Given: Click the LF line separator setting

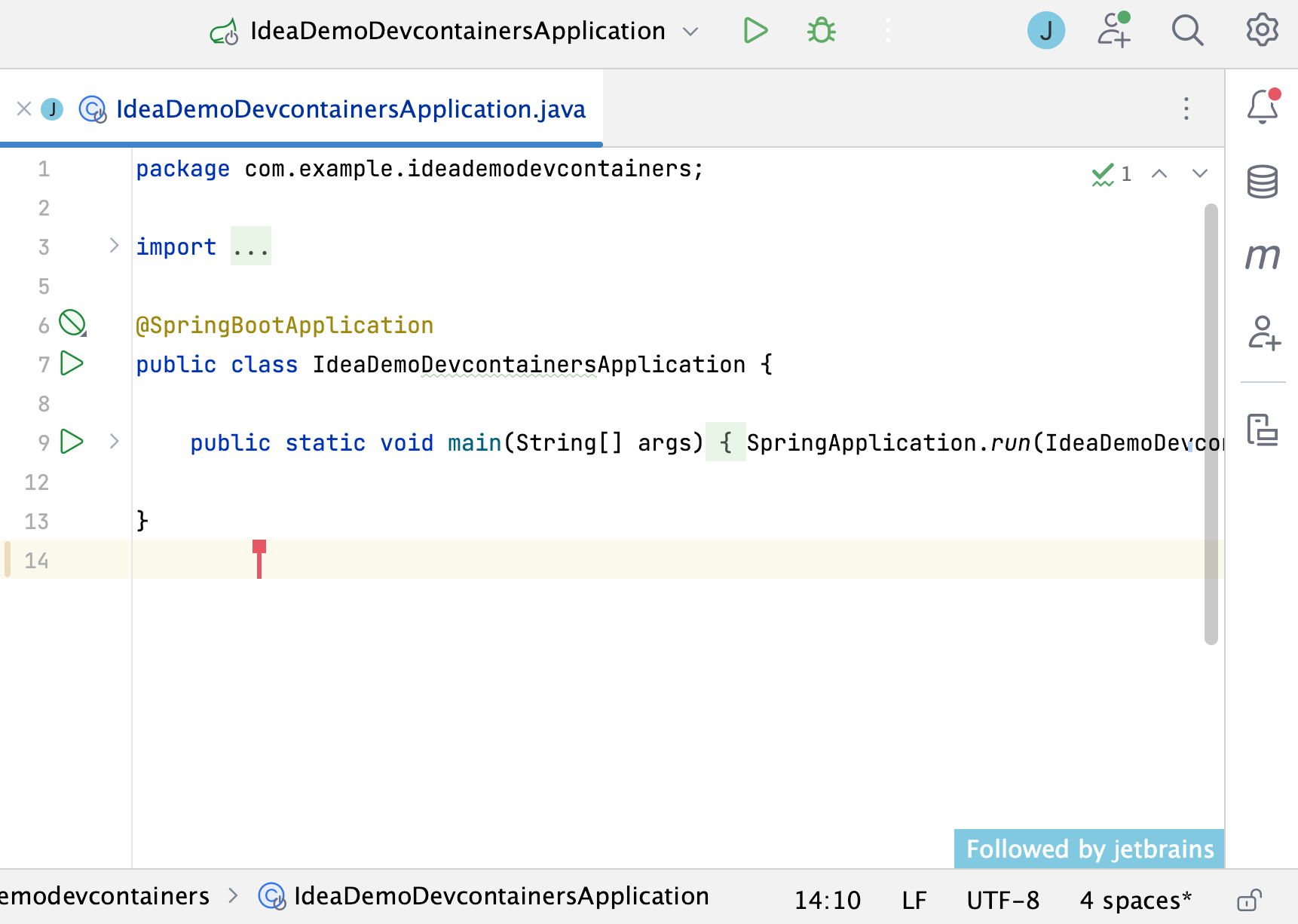Looking at the screenshot, I should click(x=914, y=900).
